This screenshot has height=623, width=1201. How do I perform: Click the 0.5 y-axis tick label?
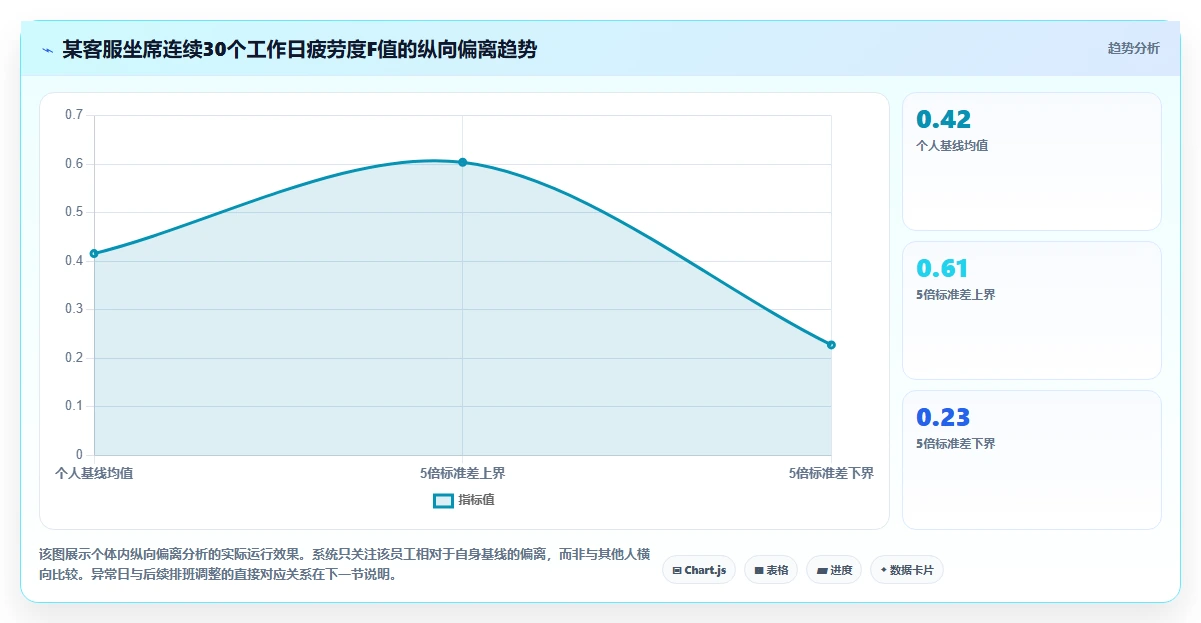pyautogui.click(x=74, y=212)
